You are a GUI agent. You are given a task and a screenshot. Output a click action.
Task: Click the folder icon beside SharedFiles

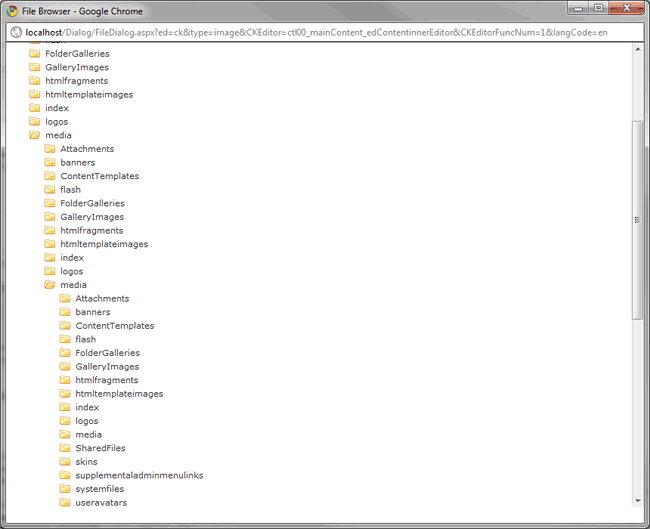tap(64, 448)
